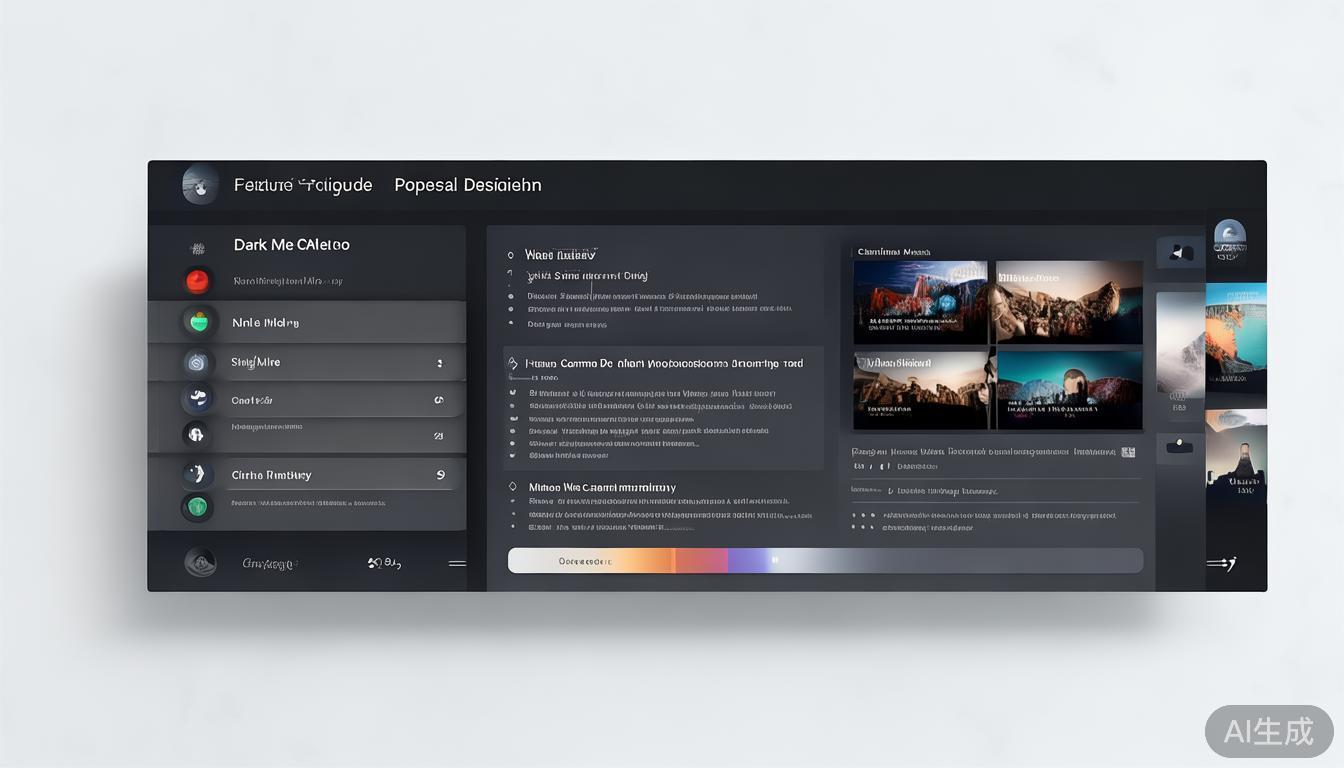Click the bottom green circle sidebar icon
1344x768 pixels.
tap(197, 507)
